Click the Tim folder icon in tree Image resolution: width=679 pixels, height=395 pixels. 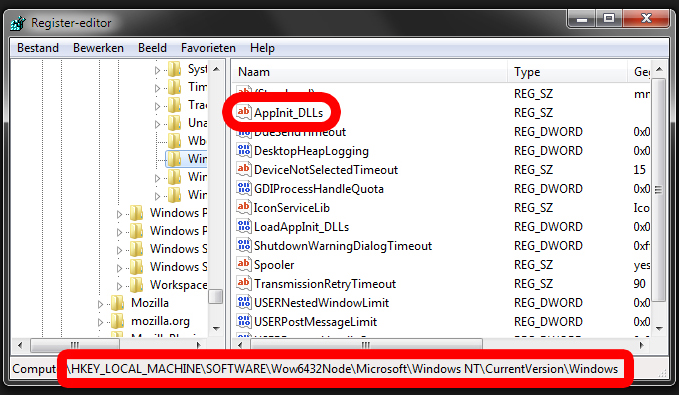point(174,87)
